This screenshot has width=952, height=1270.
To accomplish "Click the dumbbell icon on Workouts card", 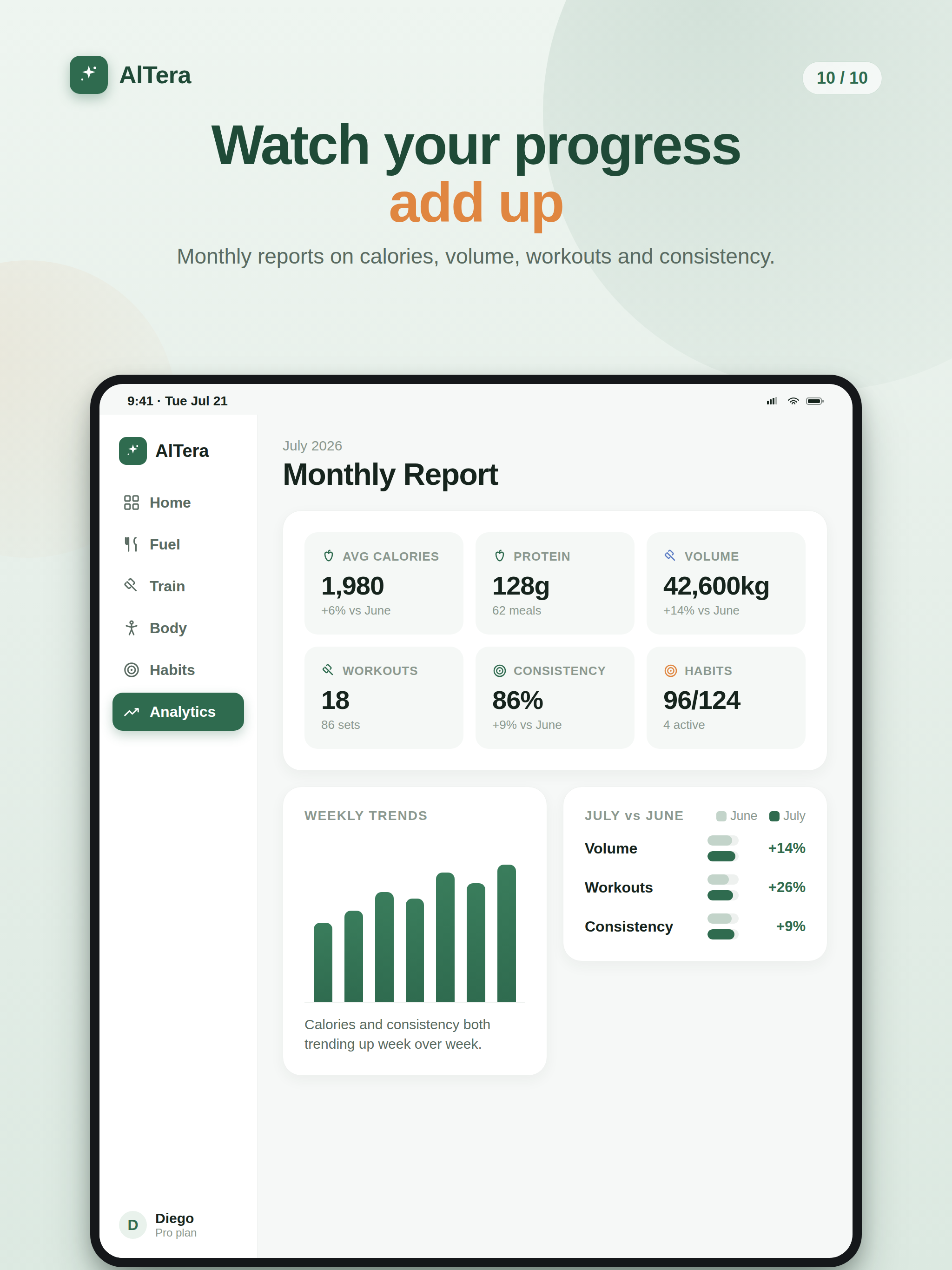I will (x=329, y=670).
